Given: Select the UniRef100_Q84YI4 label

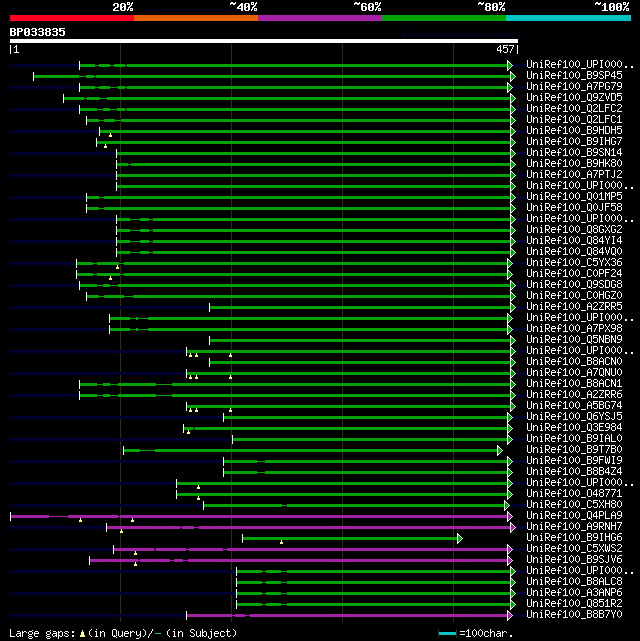Looking at the screenshot, I should (574, 241).
